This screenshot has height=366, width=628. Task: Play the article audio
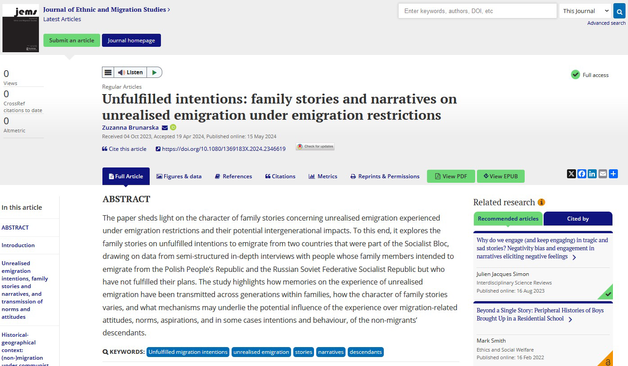tap(154, 72)
